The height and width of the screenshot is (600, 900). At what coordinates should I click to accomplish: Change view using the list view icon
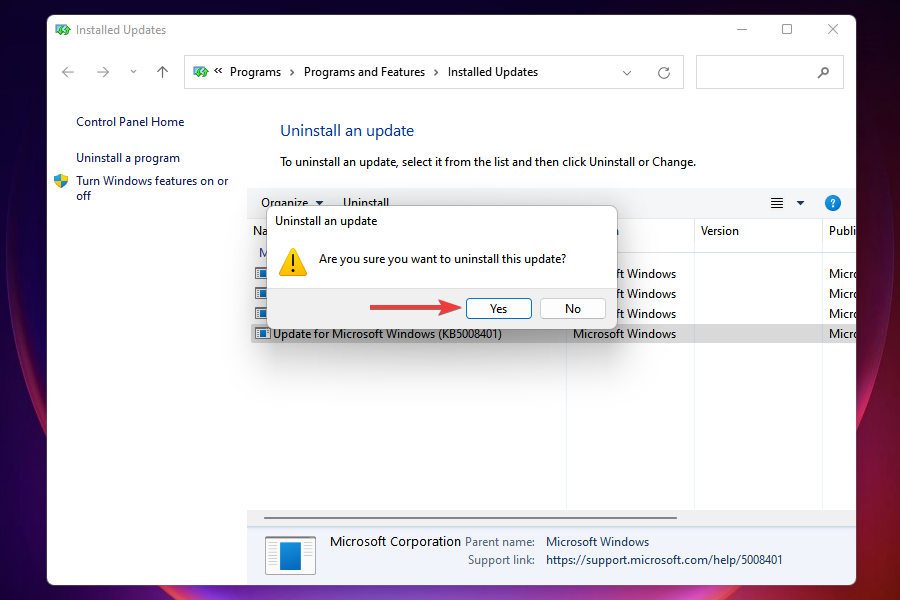click(x=777, y=203)
